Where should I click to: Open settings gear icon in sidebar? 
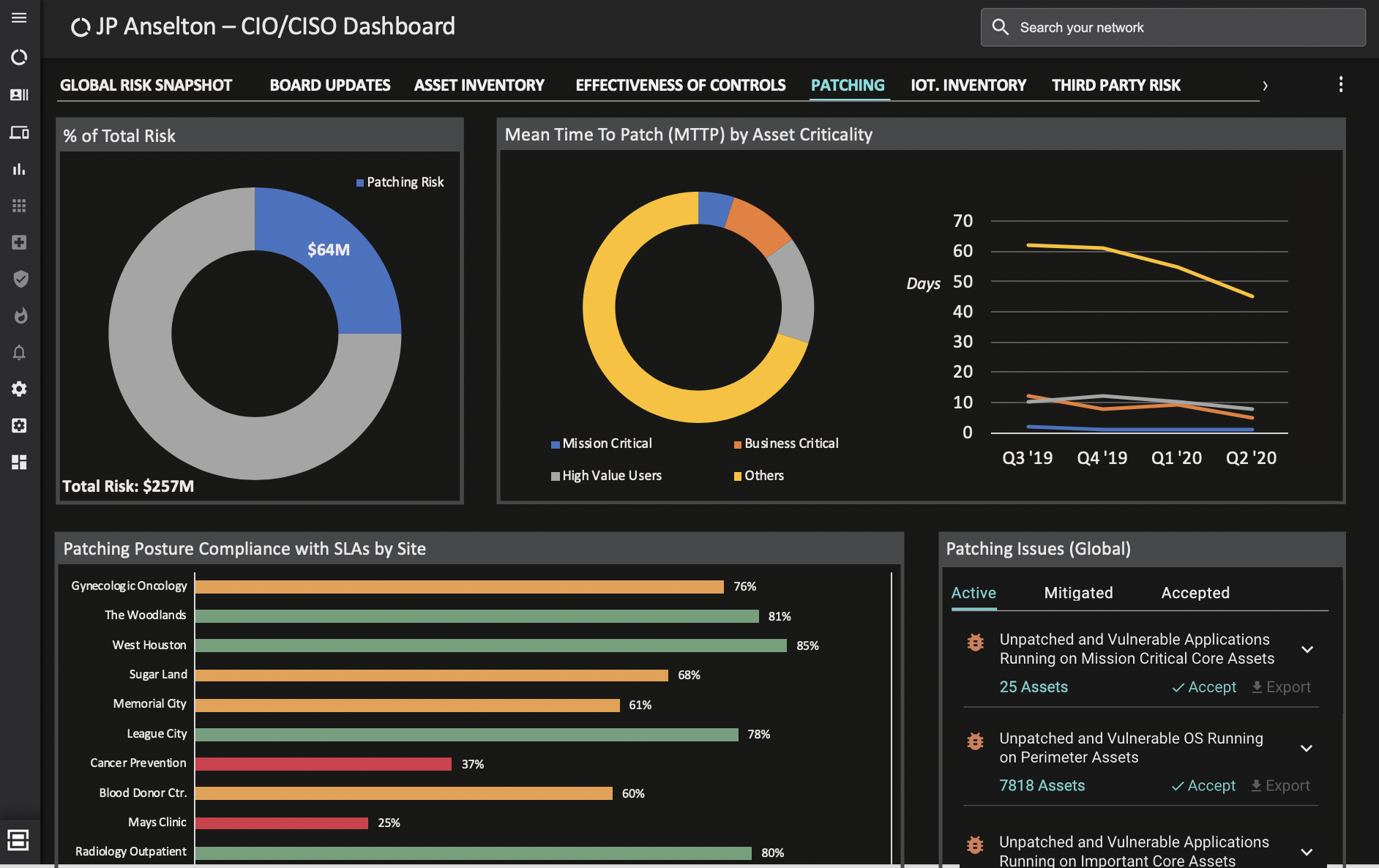[x=20, y=389]
